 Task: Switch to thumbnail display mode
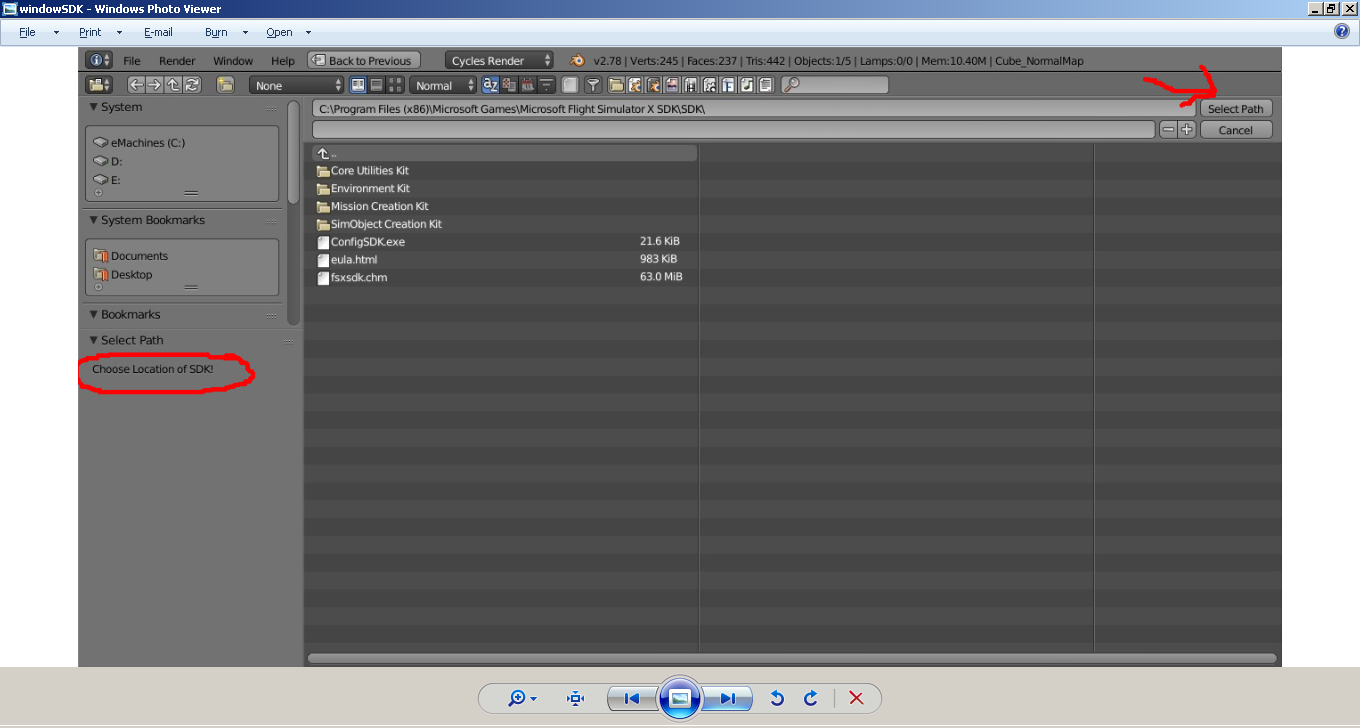(x=396, y=86)
